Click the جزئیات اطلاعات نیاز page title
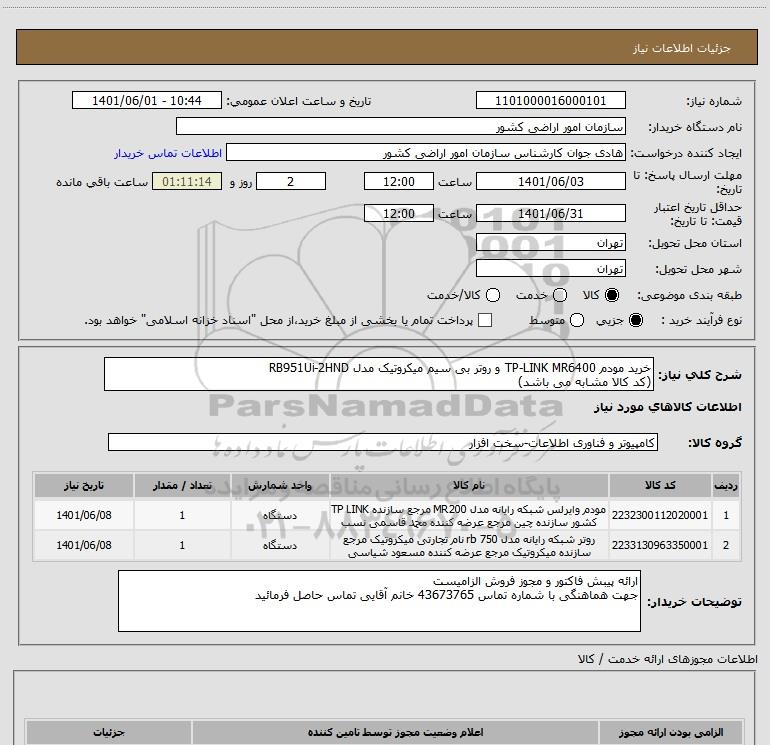 681,48
